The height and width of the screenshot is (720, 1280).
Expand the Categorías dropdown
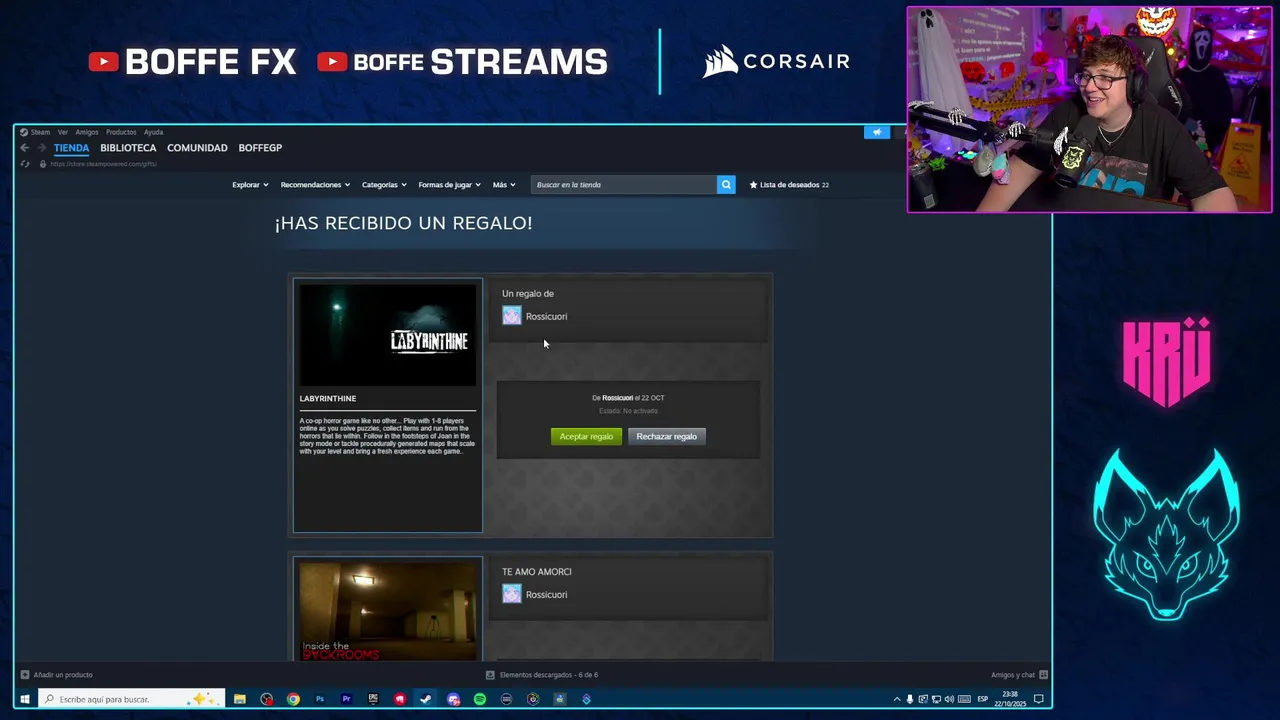tap(384, 185)
